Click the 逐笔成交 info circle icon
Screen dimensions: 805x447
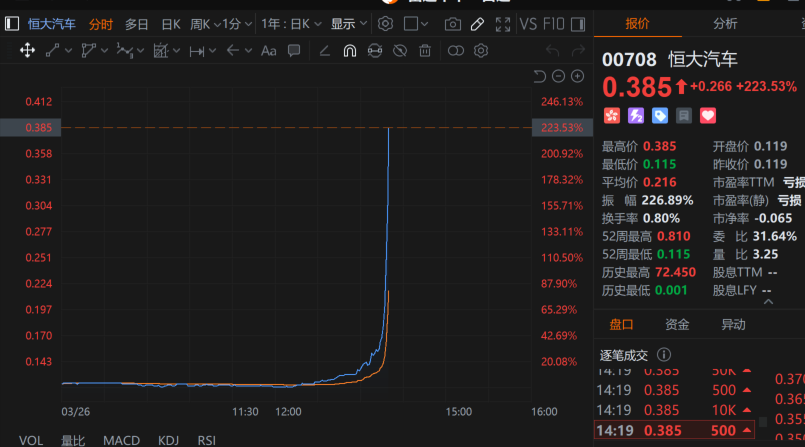tap(664, 354)
